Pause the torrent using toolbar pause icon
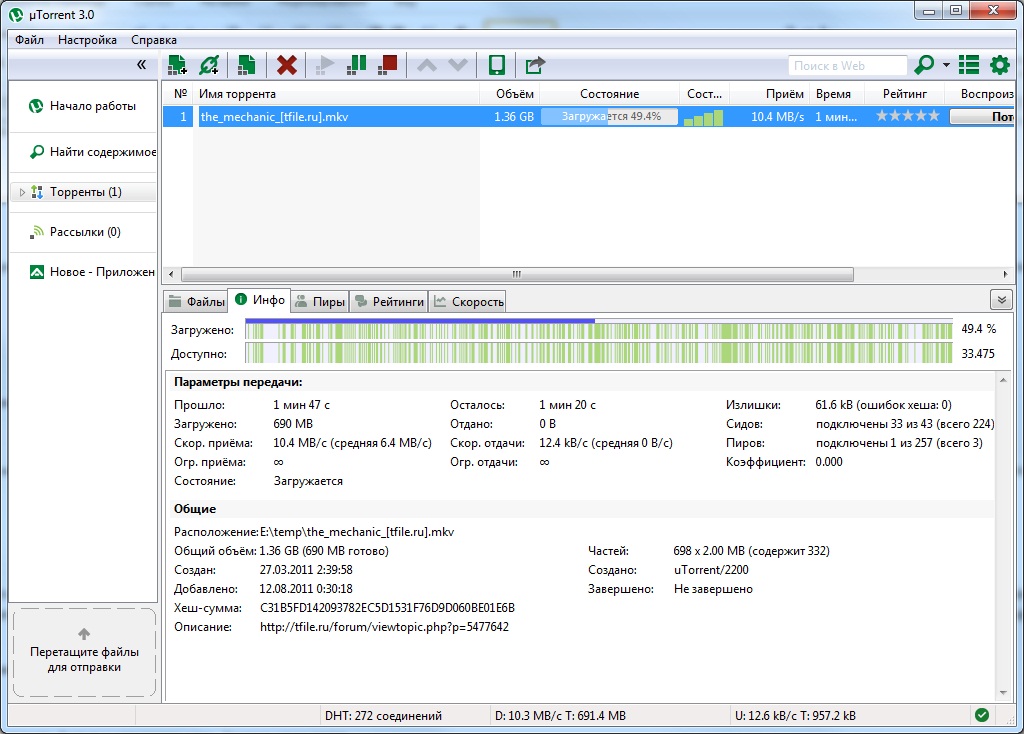 (356, 65)
